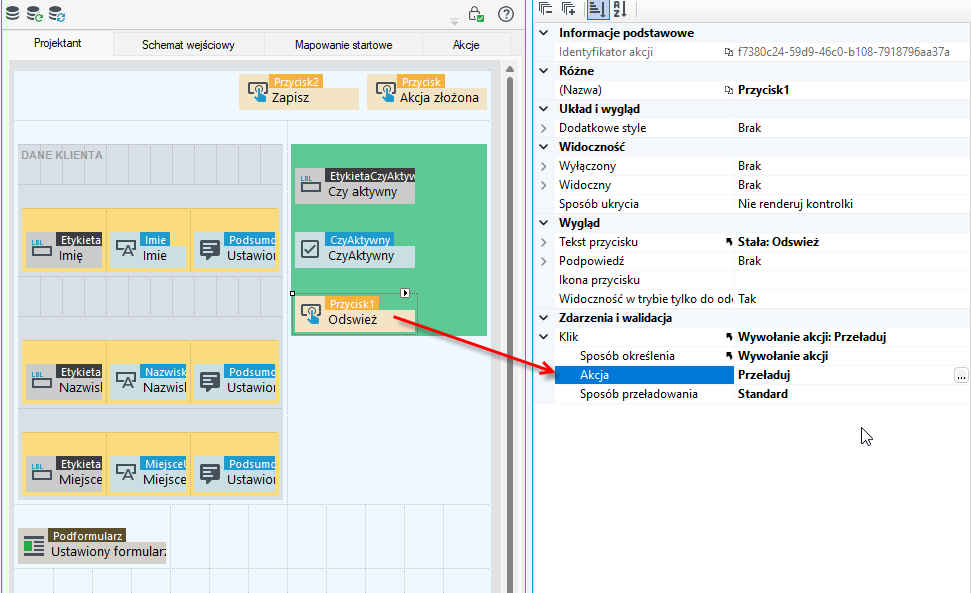The width and height of the screenshot is (971, 593).
Task: Open help via question mark icon
Action: pyautogui.click(x=506, y=14)
